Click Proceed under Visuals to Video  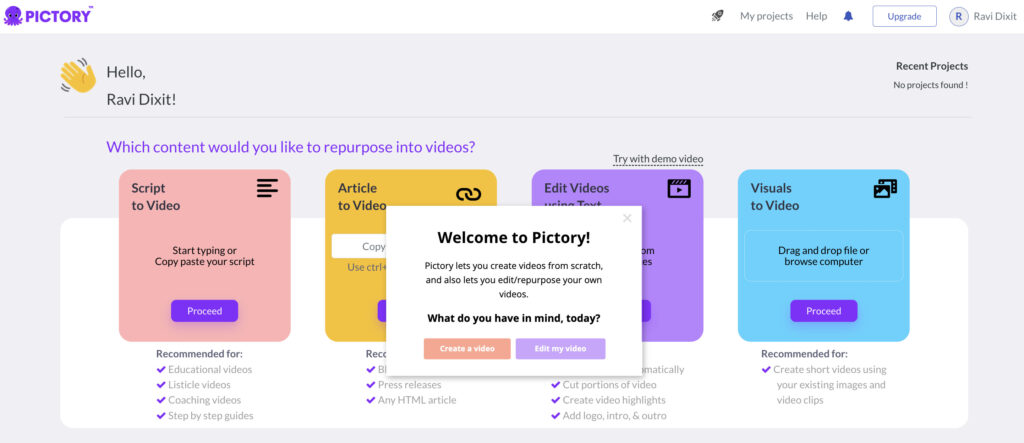click(824, 311)
